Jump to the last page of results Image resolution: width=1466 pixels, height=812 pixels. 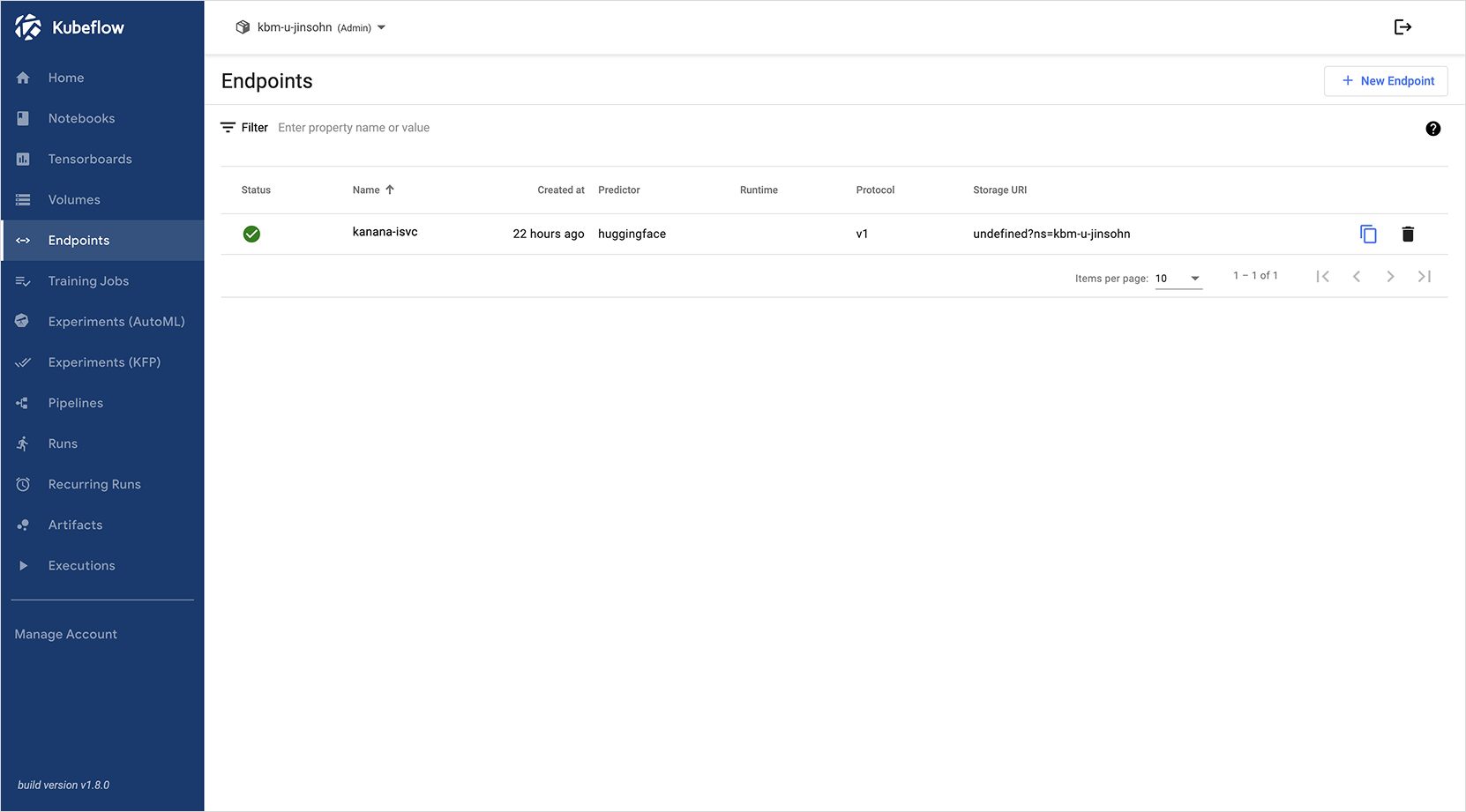pos(1424,276)
